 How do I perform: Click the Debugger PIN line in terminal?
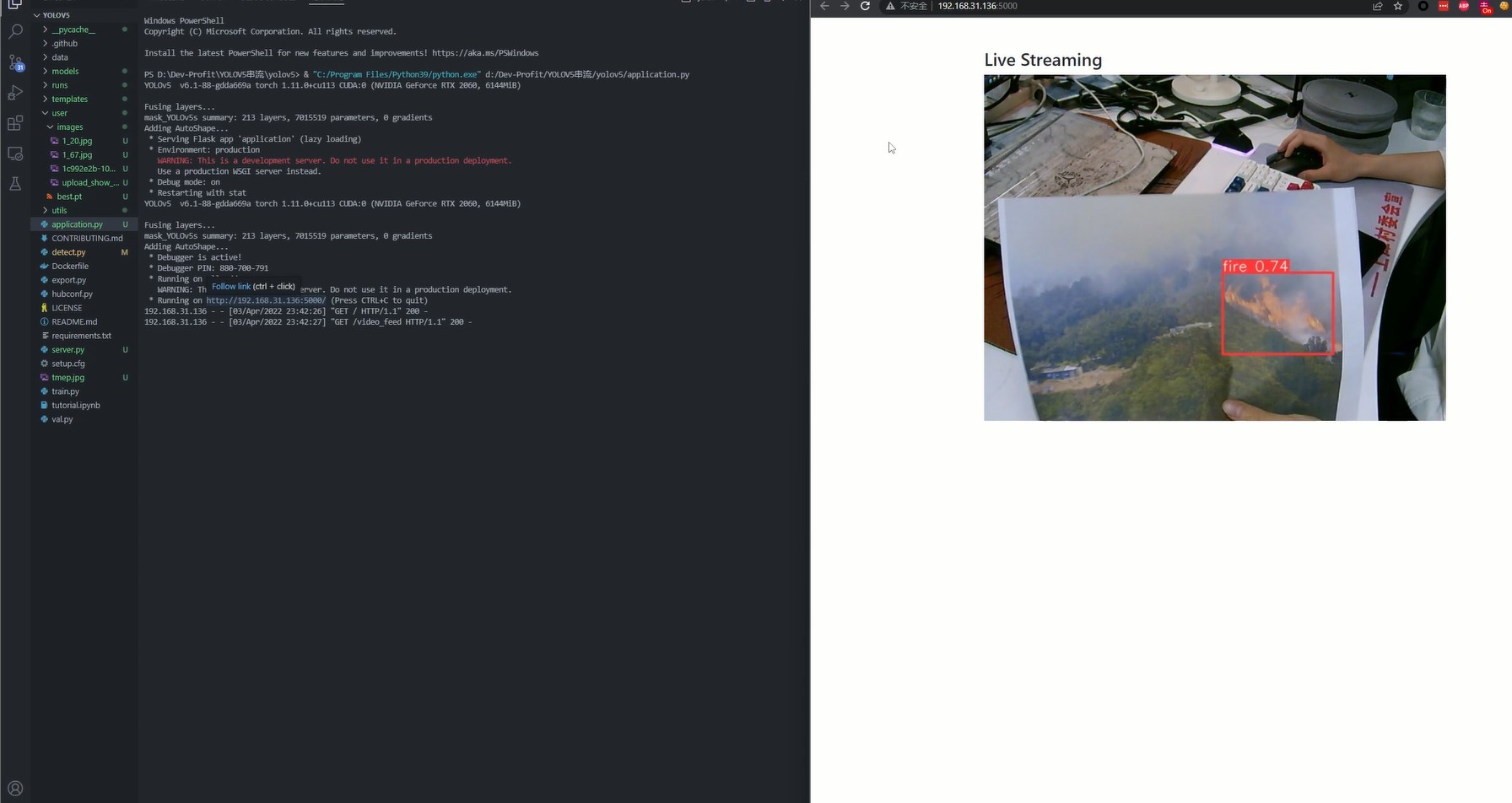(208, 268)
